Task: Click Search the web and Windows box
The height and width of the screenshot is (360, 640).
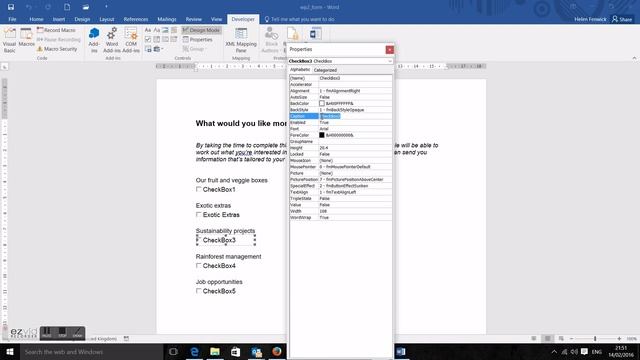Action: click(x=91, y=351)
